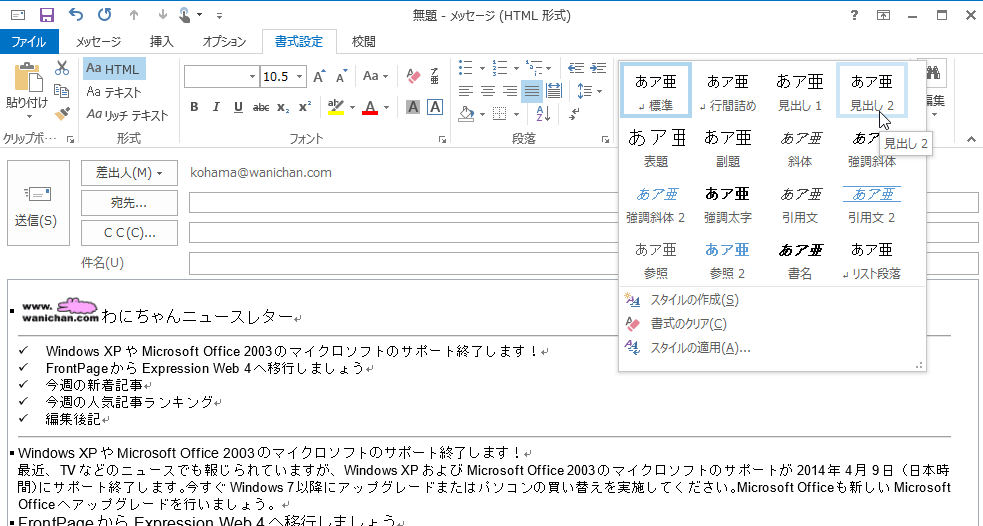Open the 校閲 tab
Screen dimensions: 983x526
(x=364, y=42)
